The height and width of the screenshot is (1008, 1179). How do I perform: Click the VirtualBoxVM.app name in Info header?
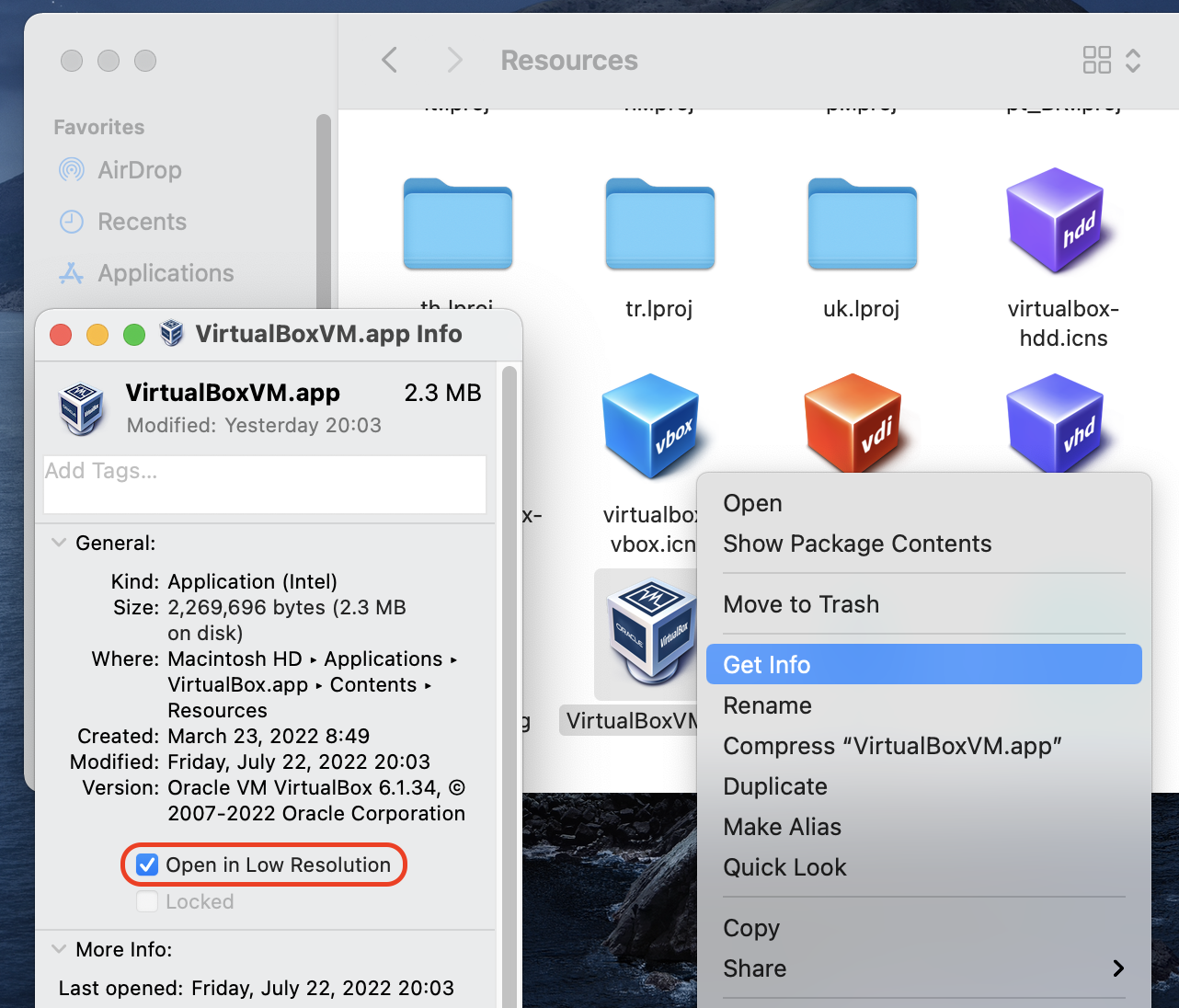tap(233, 393)
